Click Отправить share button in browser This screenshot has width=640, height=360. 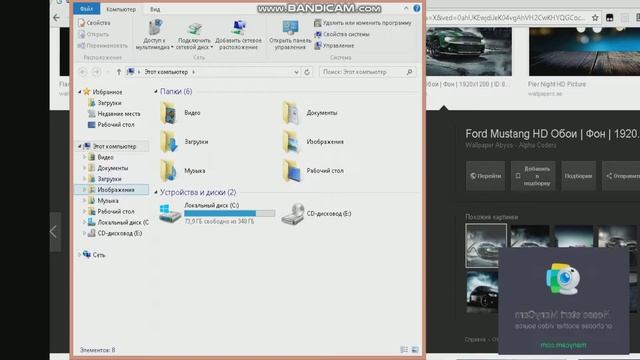coord(621,176)
